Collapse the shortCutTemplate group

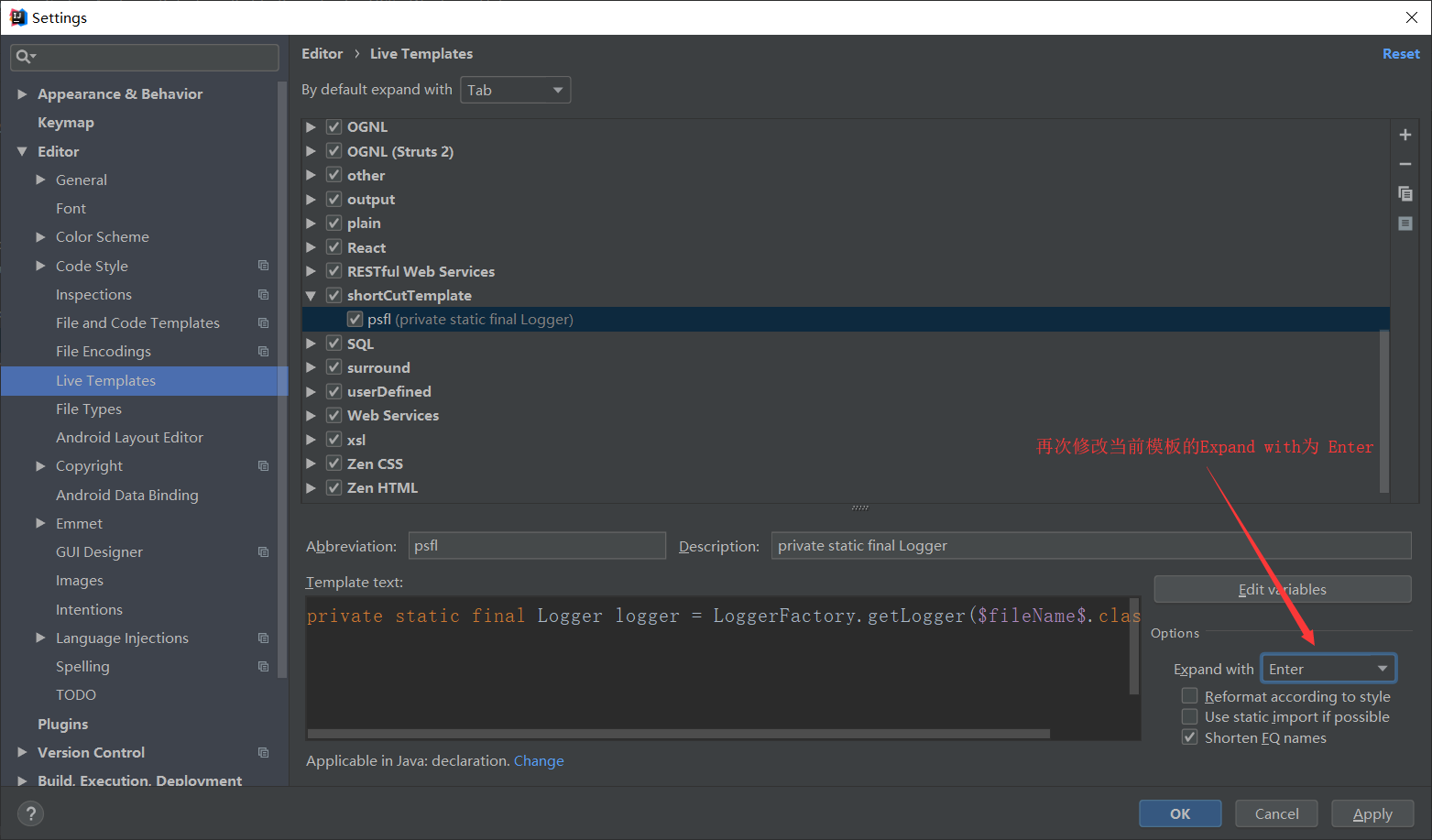(312, 295)
